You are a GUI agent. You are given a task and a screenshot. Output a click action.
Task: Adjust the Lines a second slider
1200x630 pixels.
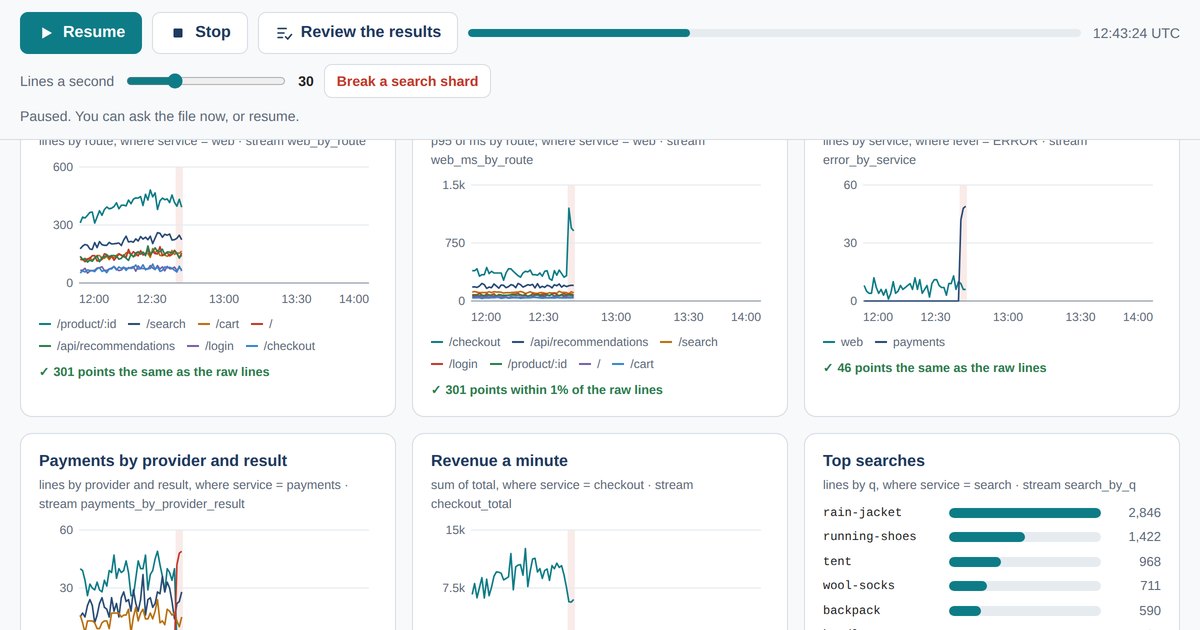pyautogui.click(x=206, y=81)
